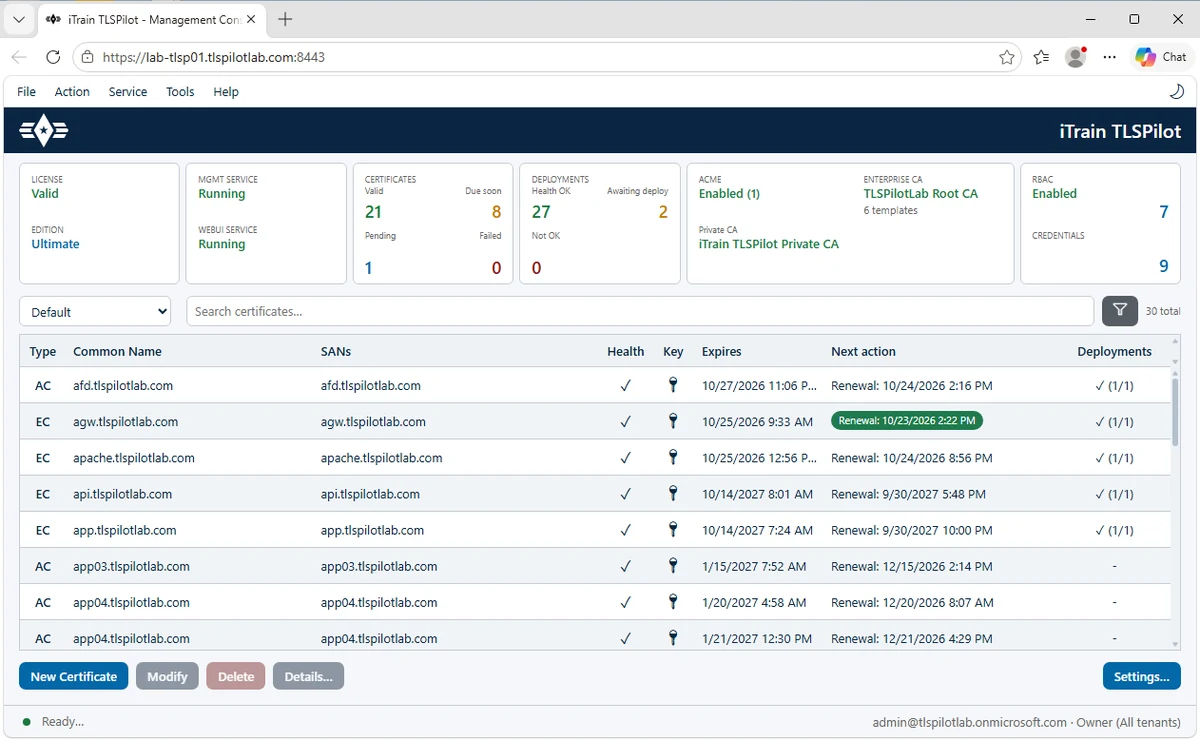Click Due soon count 8

[496, 212]
